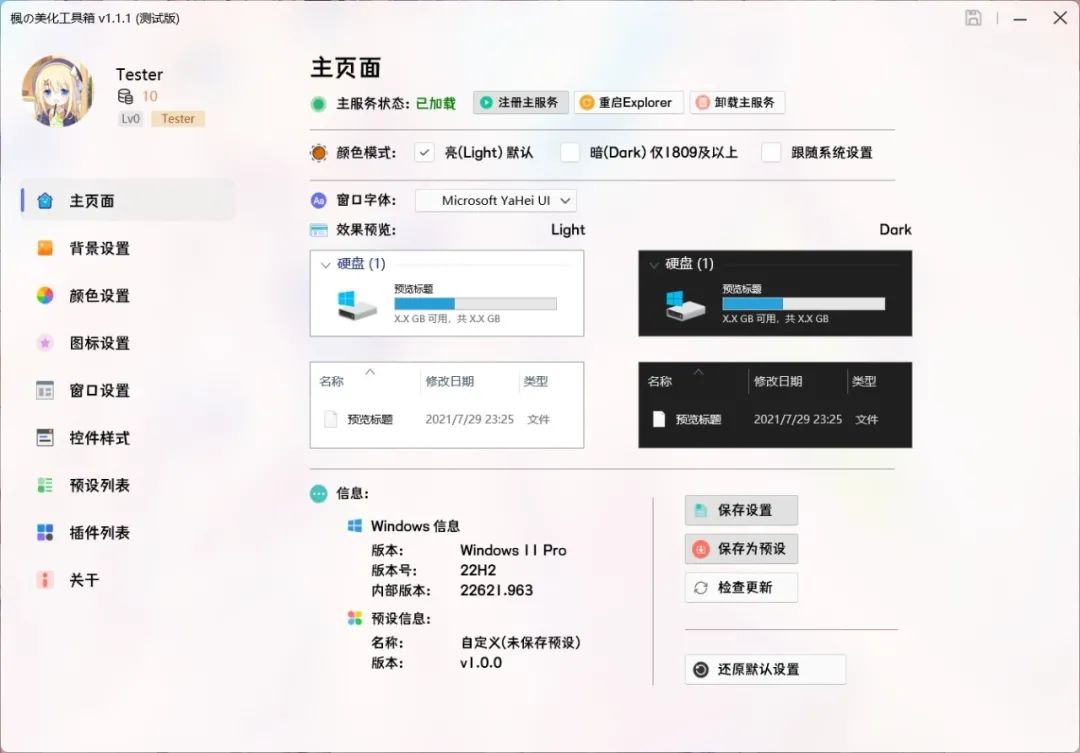The width and height of the screenshot is (1080, 753).
Task: Enable the 暗(Dark) color mode checkbox
Action: click(570, 153)
